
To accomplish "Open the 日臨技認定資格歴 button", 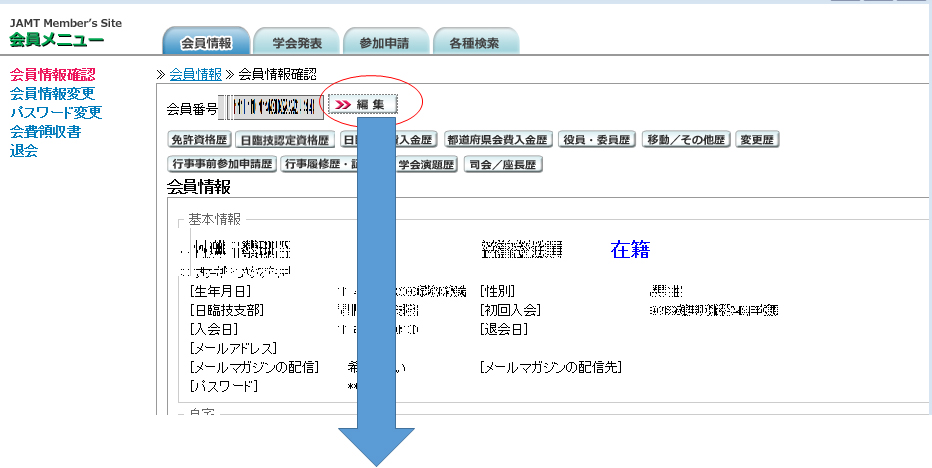I will pos(284,140).
